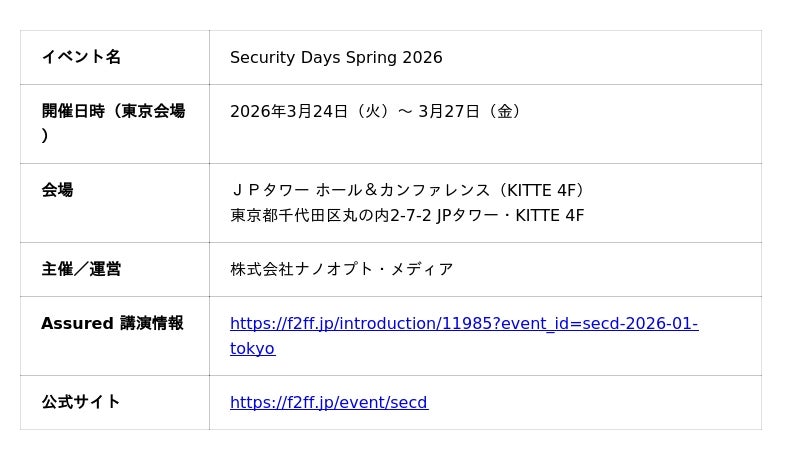Open the Assured lecture introduction URL
Screen dimensions: 800x460
464,324
